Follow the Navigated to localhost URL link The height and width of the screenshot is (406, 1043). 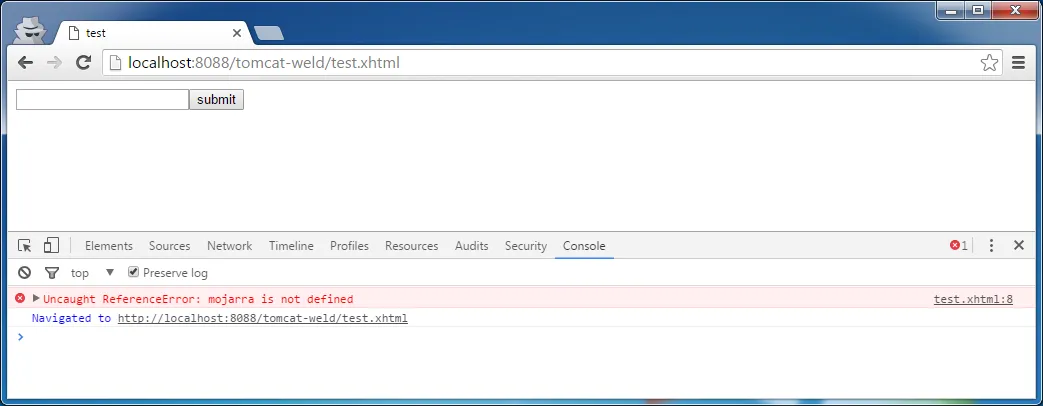(x=263, y=318)
